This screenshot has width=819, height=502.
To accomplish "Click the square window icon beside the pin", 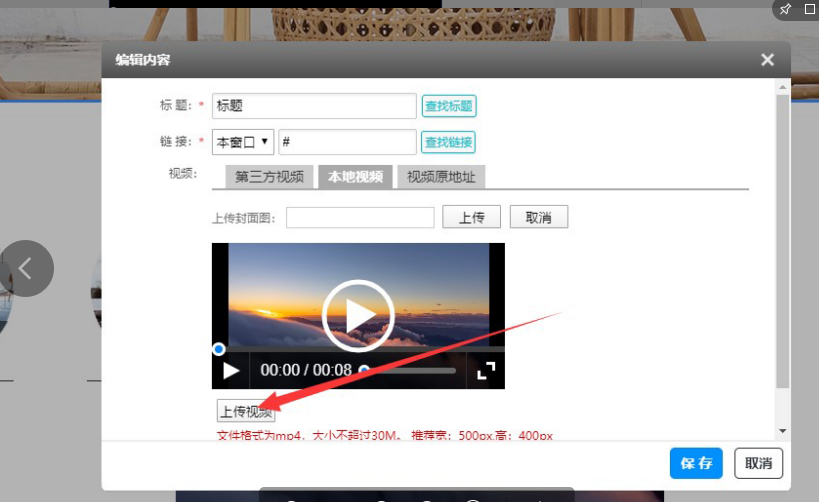I will [x=810, y=9].
